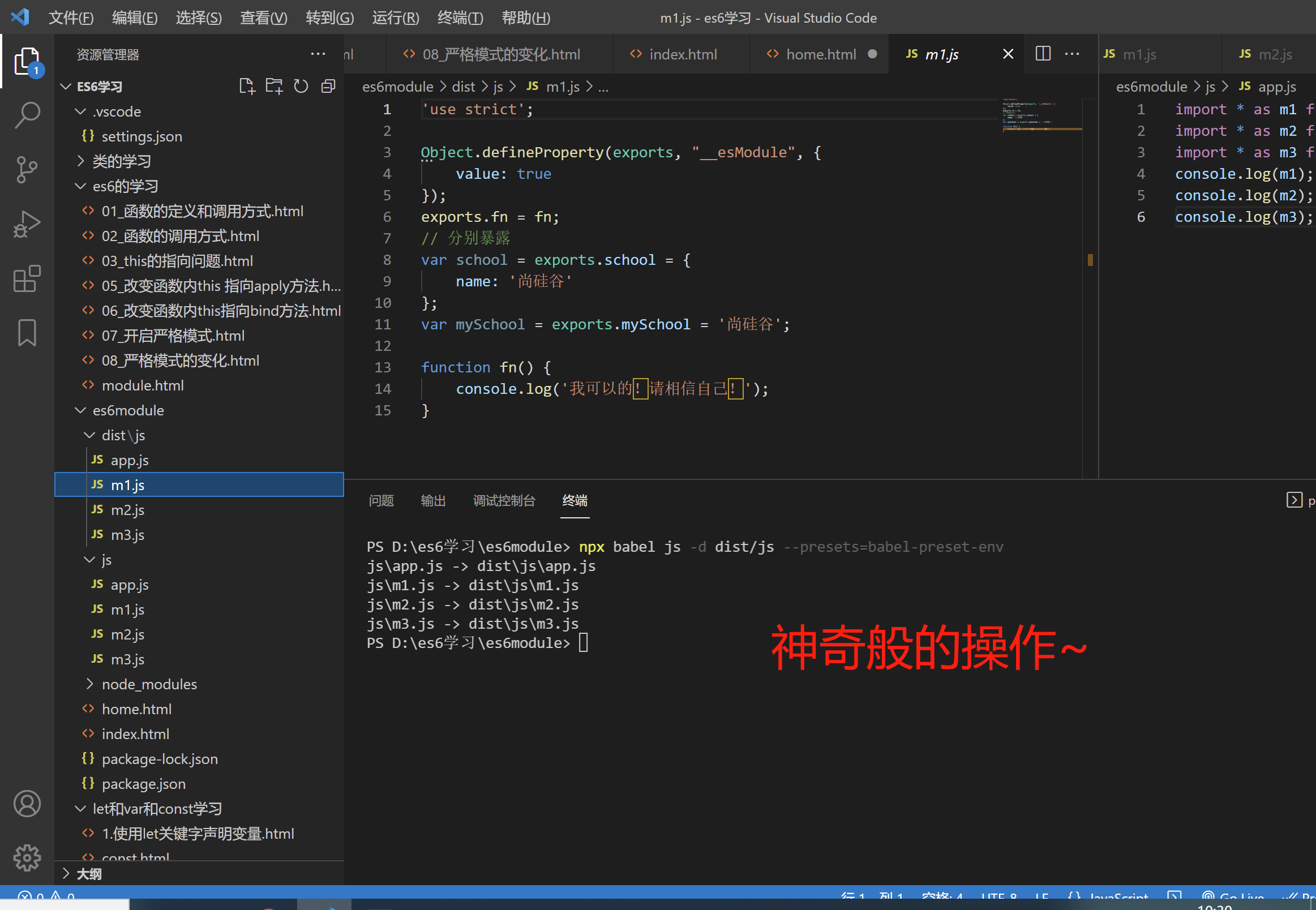Open the Manage gear icon

[27, 857]
